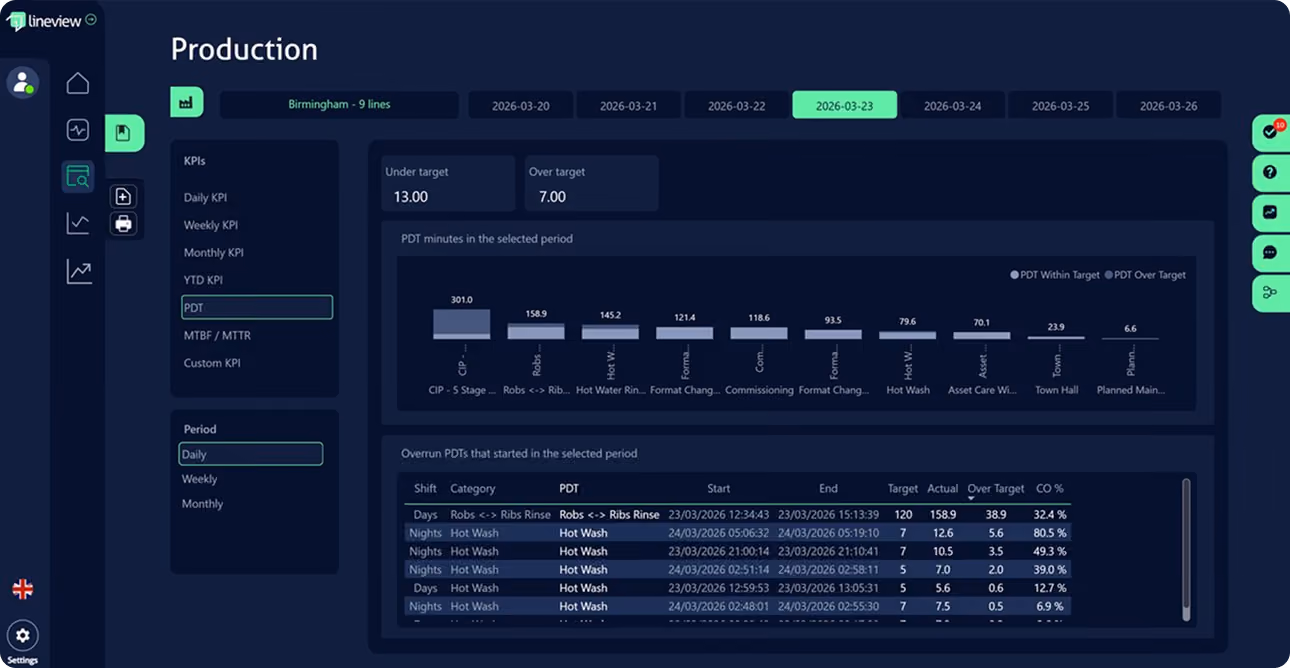Click the Hot Water Rinse bar (145.2)
Image resolution: width=1290 pixels, height=668 pixels.
pyautogui.click(x=610, y=332)
